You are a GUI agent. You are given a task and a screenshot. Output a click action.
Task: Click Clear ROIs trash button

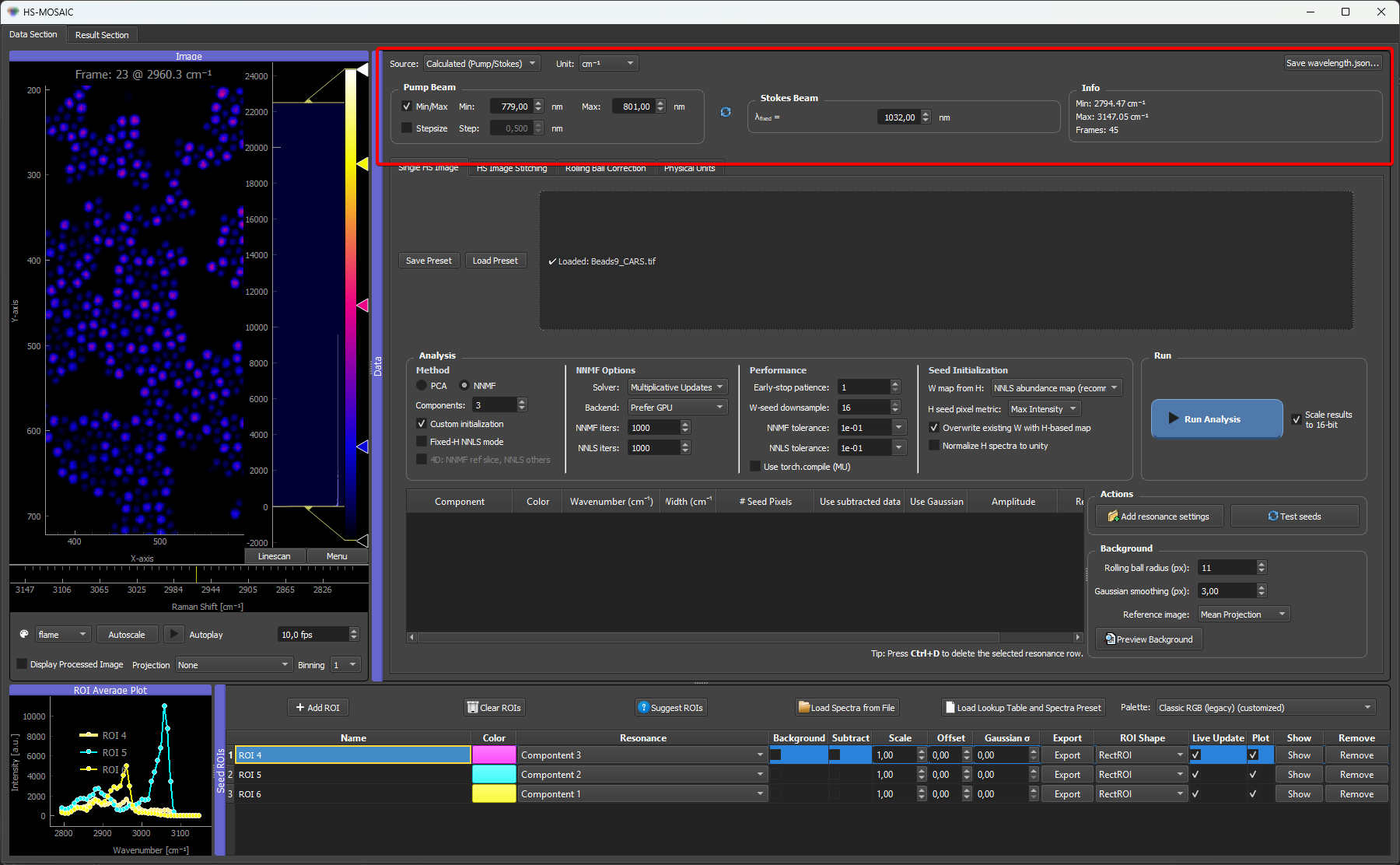click(494, 707)
